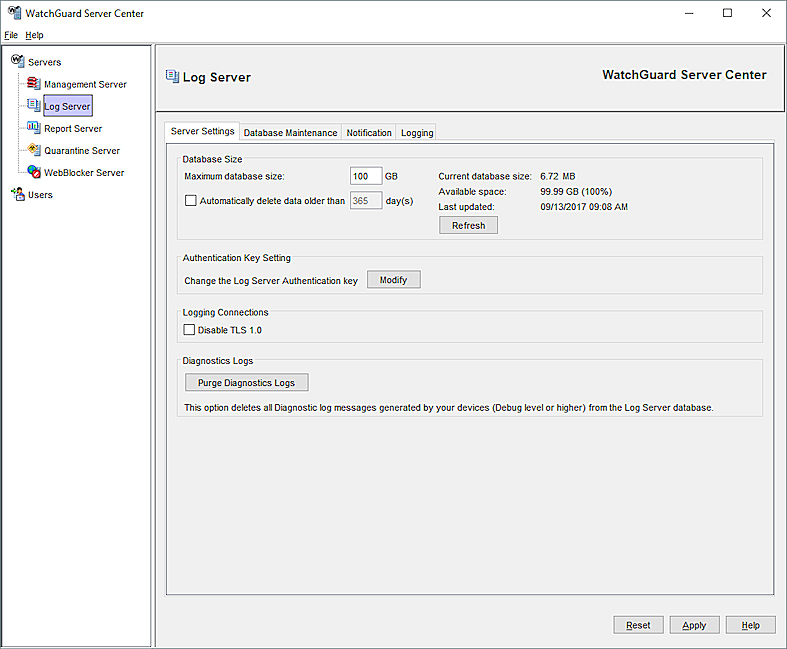Viewport: 787px width, 649px height.
Task: Enable automatic deletion of old data
Action: [x=191, y=200]
